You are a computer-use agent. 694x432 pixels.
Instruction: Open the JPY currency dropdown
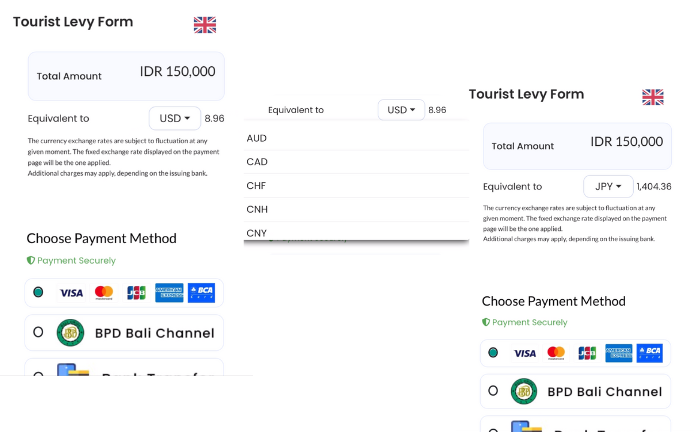coord(608,186)
